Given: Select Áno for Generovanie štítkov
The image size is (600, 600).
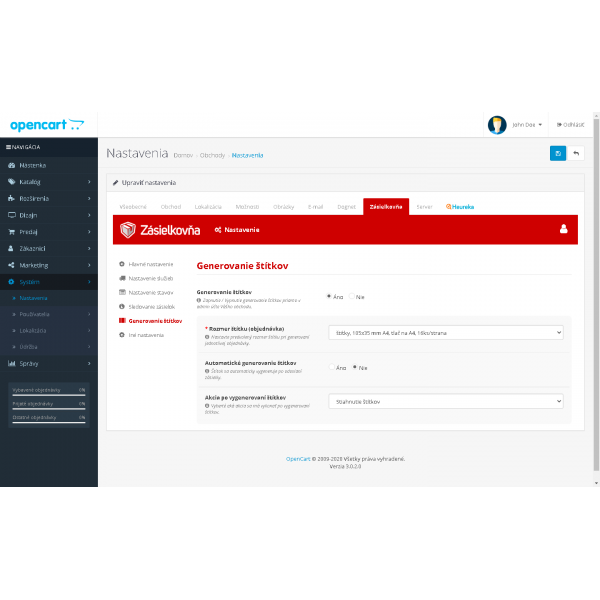Looking at the screenshot, I should 328,296.
